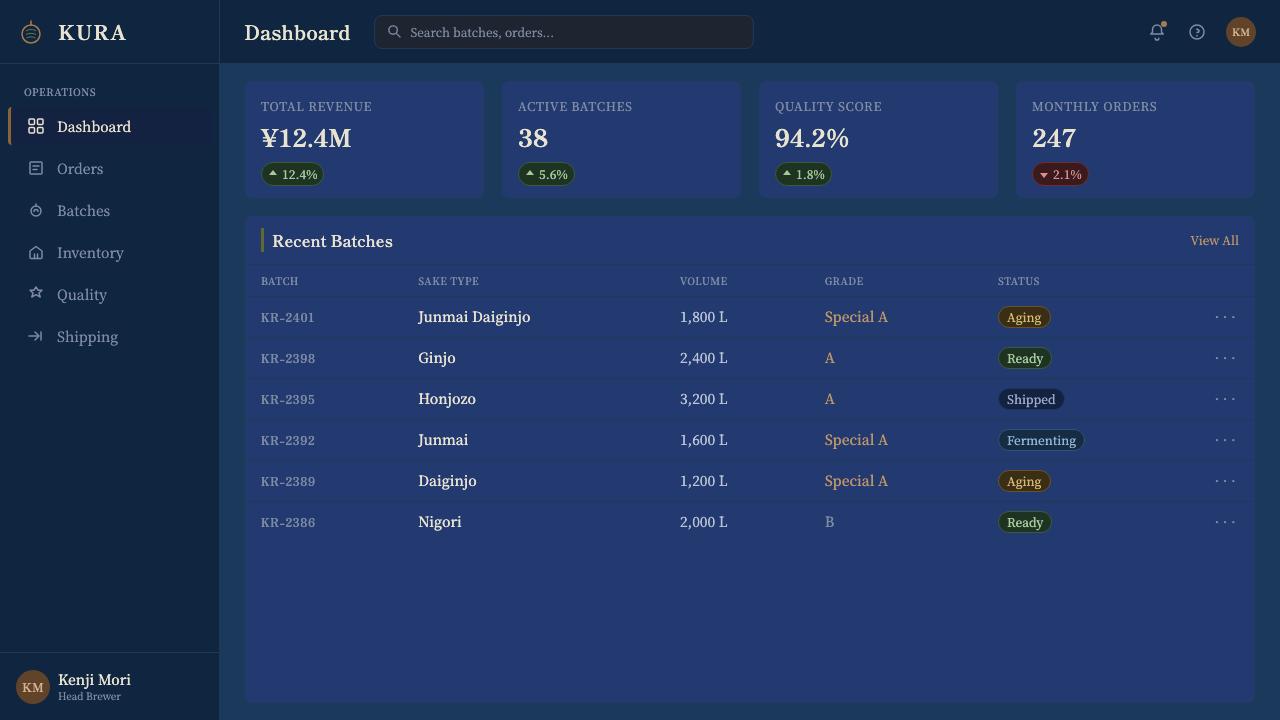The width and height of the screenshot is (1280, 720).
Task: Open more options for Nigori batch
Action: coord(1225,522)
